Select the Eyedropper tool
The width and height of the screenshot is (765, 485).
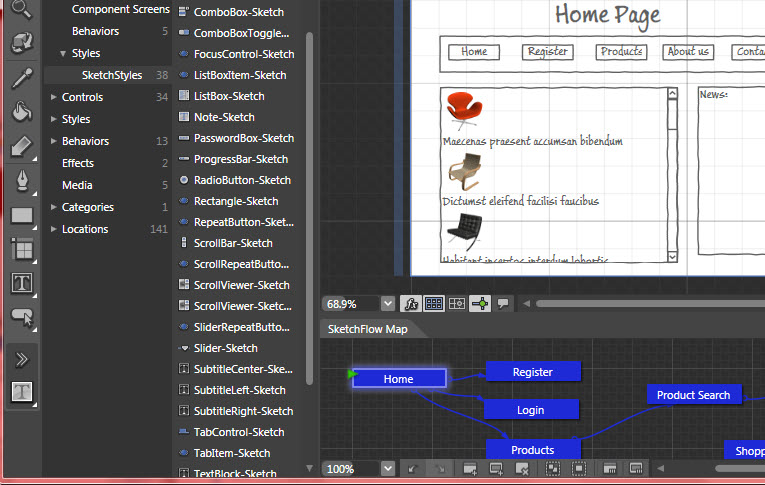pyautogui.click(x=21, y=78)
